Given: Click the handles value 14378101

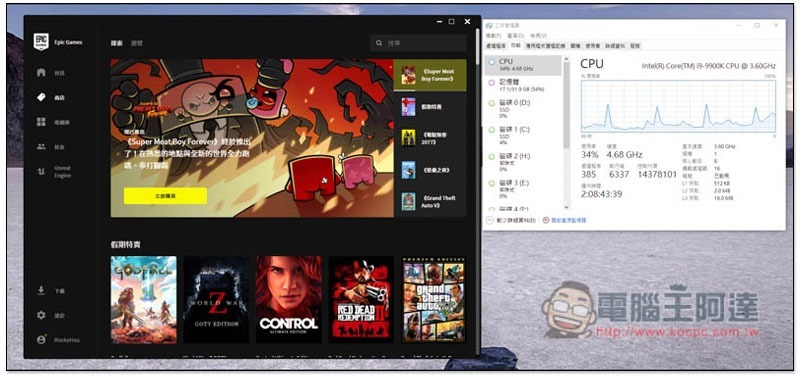Looking at the screenshot, I should pos(657,174).
